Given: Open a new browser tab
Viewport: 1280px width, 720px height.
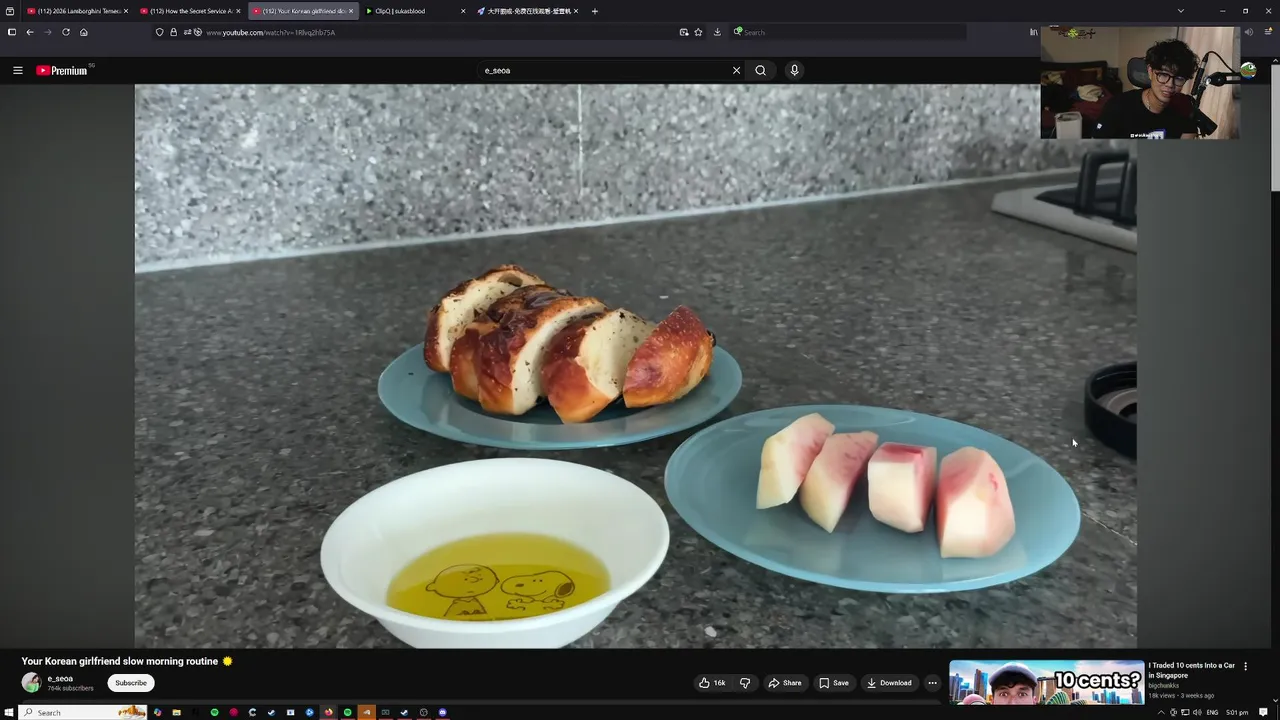Looking at the screenshot, I should pos(594,11).
